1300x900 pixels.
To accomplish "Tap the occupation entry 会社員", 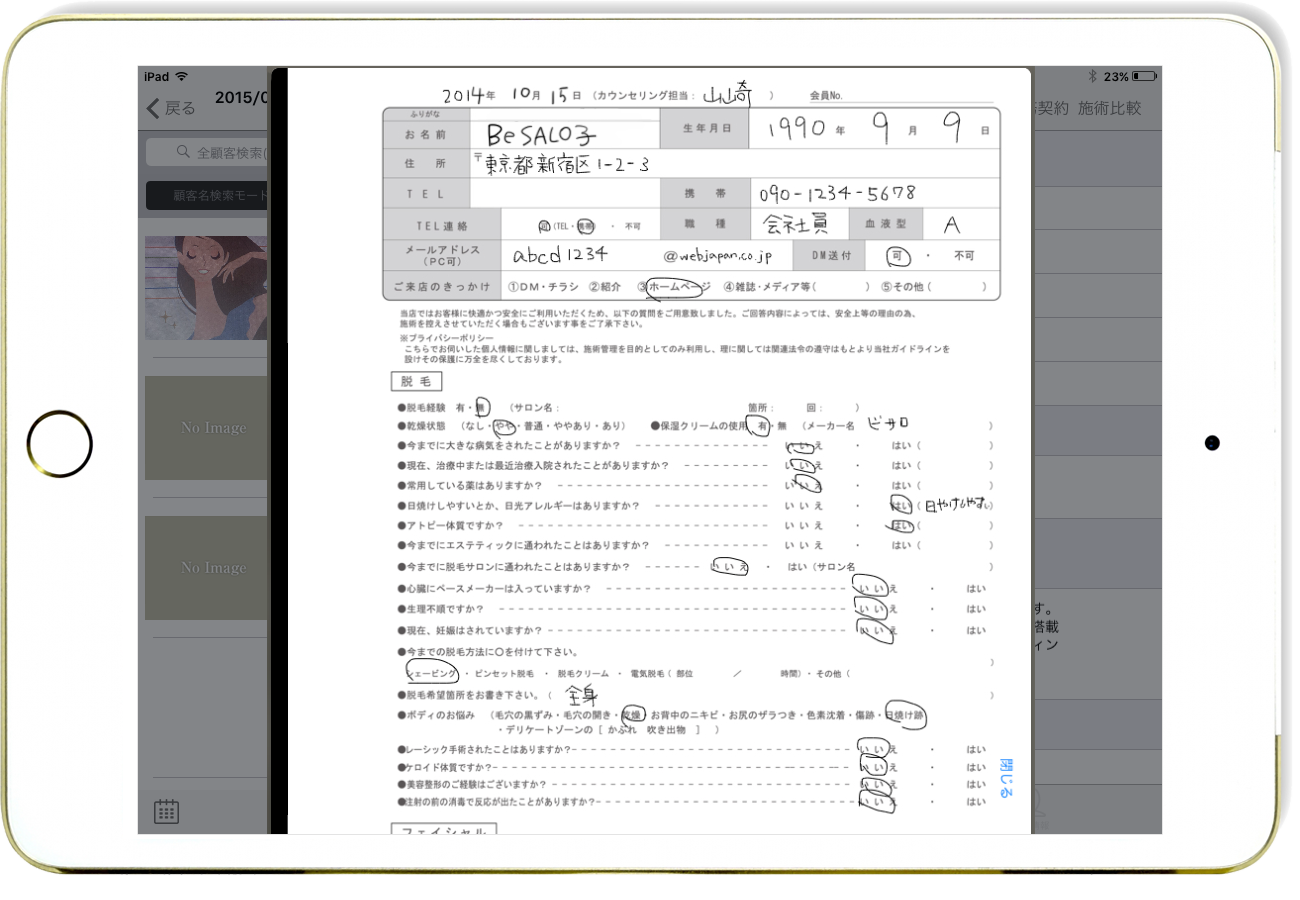I will 796,225.
